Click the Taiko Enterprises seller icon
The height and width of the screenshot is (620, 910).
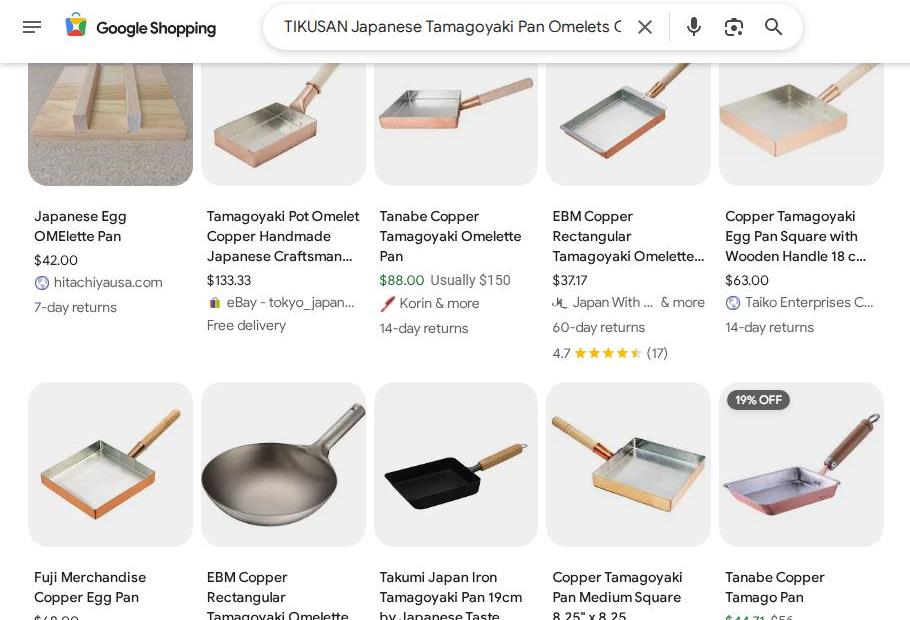point(732,302)
